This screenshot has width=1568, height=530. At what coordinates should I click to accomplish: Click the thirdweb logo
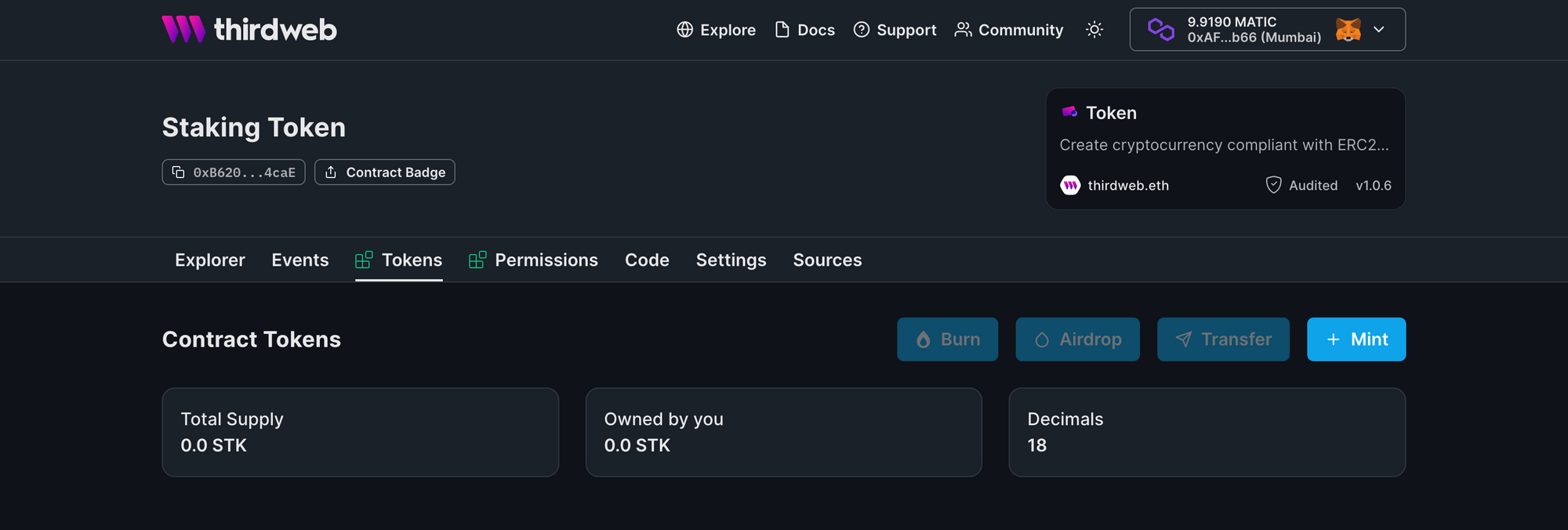click(x=249, y=29)
